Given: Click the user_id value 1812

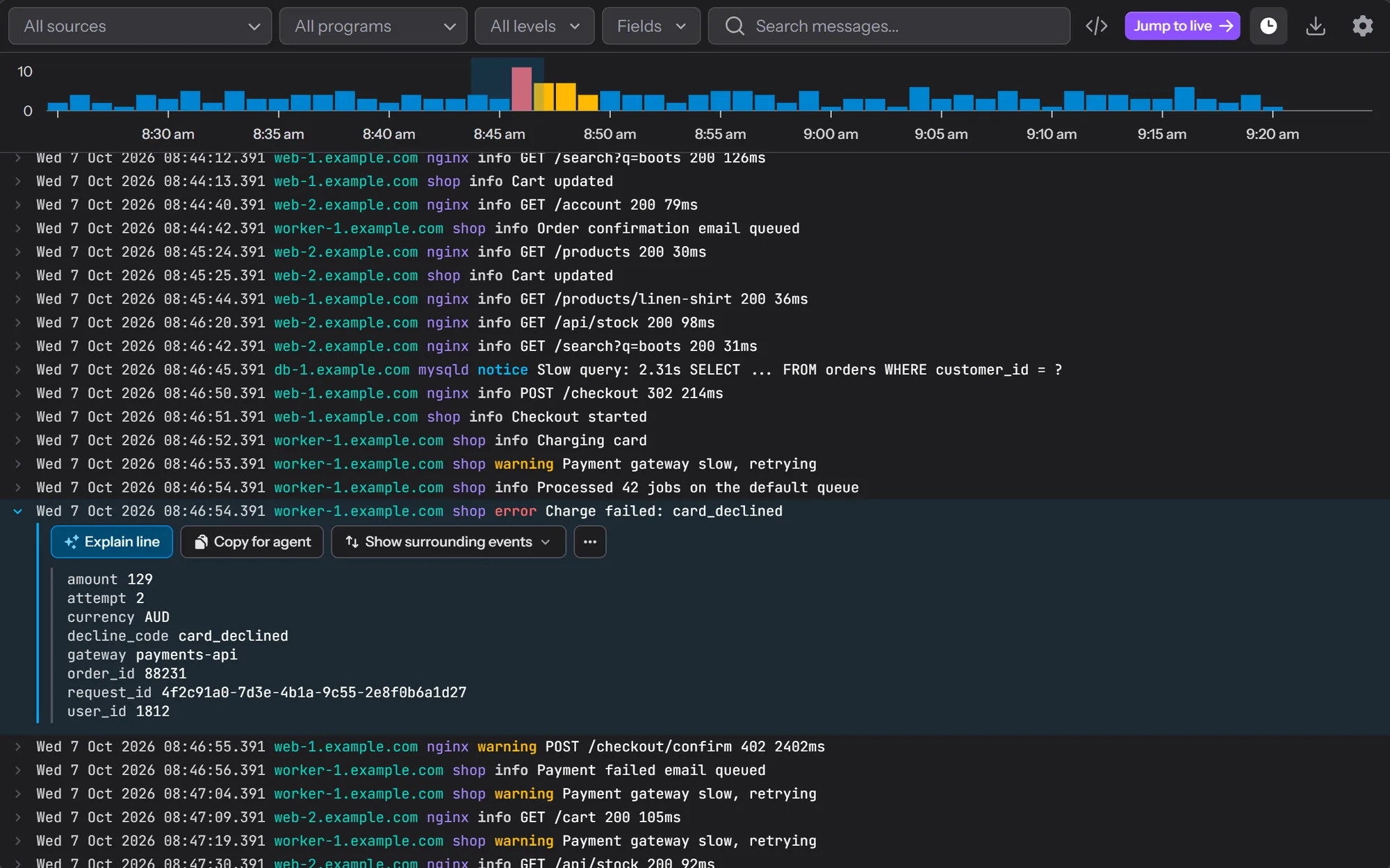Looking at the screenshot, I should pos(153,712).
